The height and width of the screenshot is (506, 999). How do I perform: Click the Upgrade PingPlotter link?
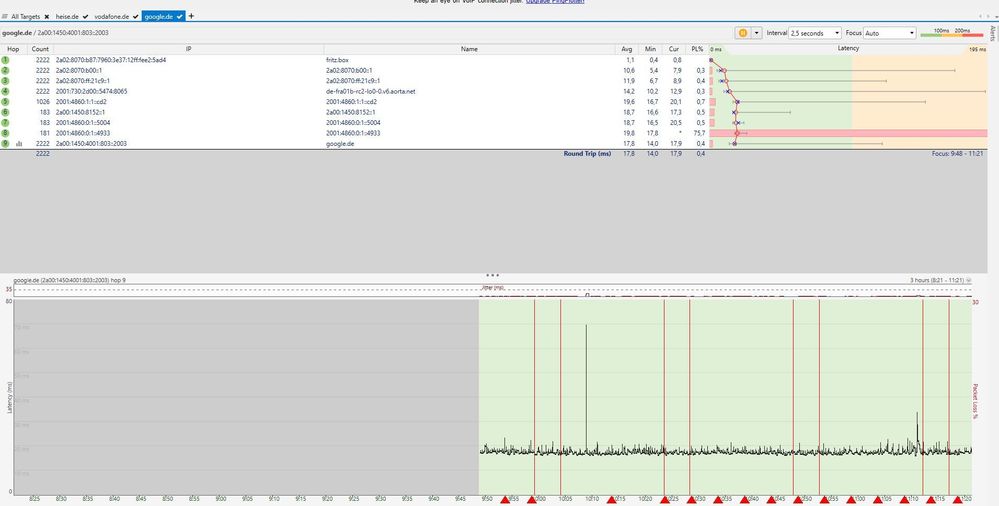tap(555, 2)
